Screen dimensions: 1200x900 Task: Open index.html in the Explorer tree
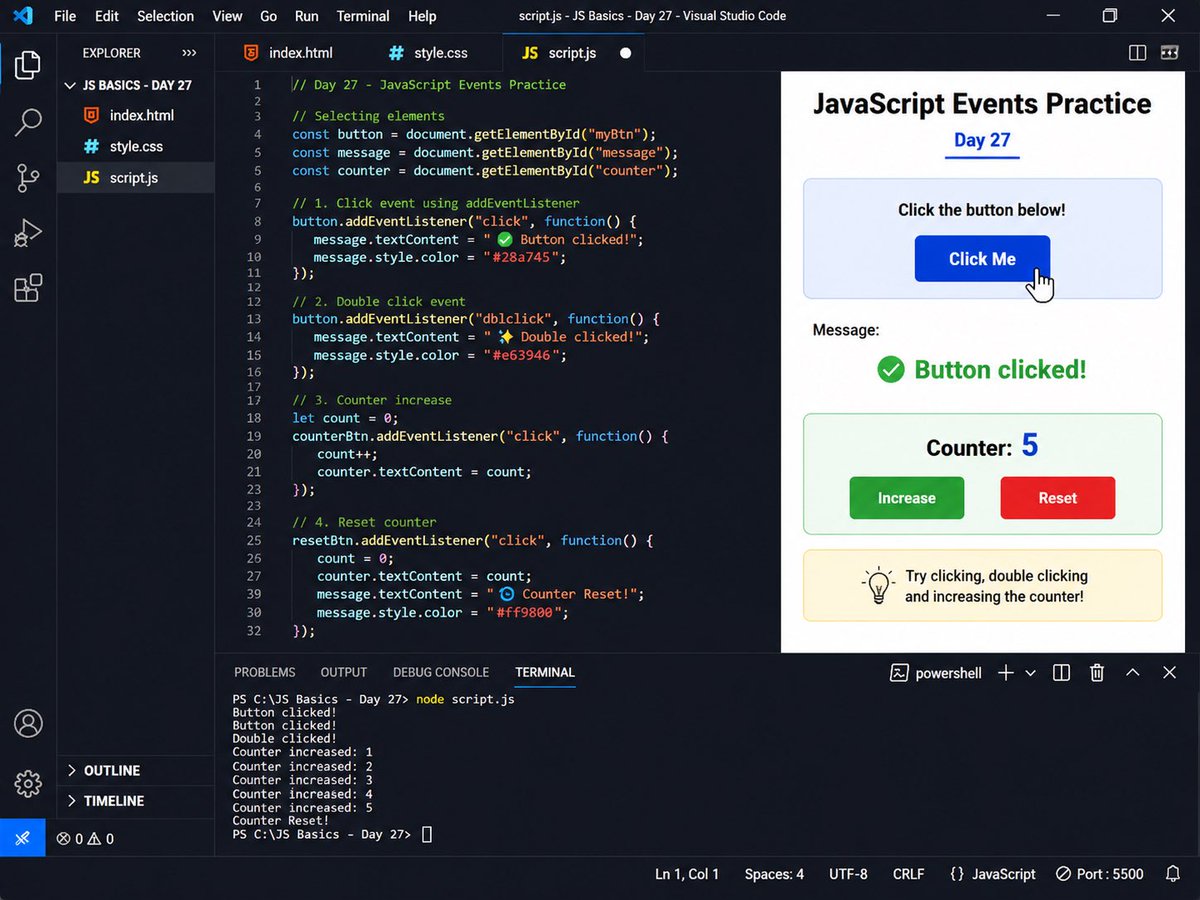[136, 116]
